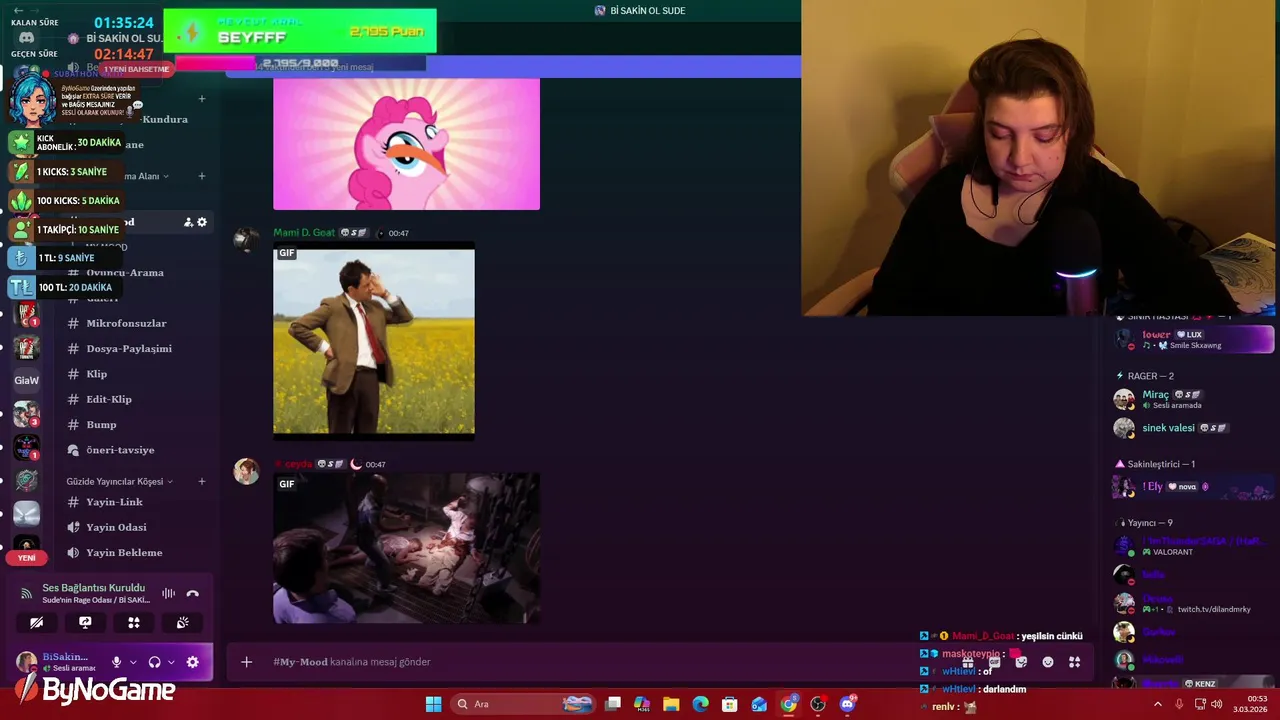
Task: Click ceyda's username in chat
Action: pyautogui.click(x=298, y=464)
